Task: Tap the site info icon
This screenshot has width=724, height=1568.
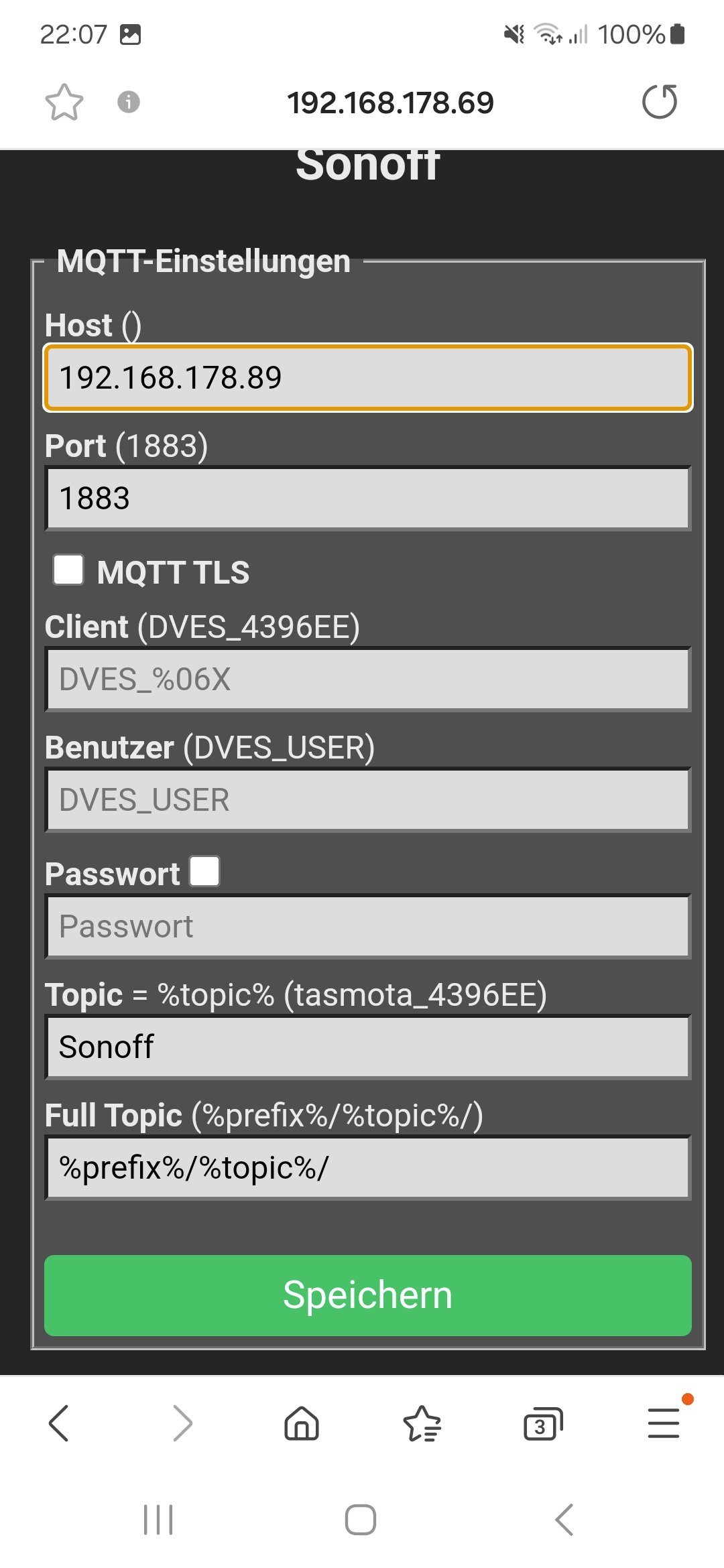Action: 129,103
